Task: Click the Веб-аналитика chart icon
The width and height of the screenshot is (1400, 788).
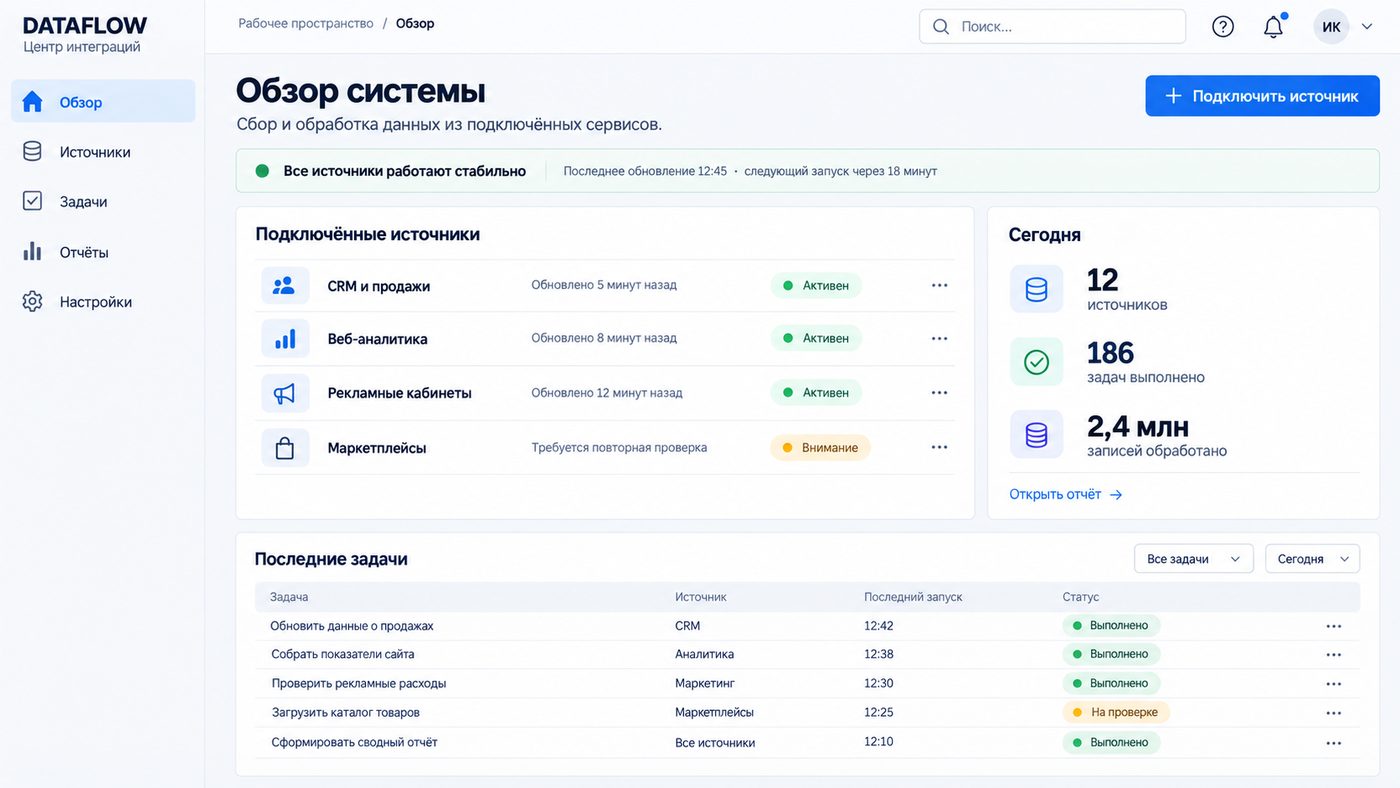Action: (x=285, y=339)
